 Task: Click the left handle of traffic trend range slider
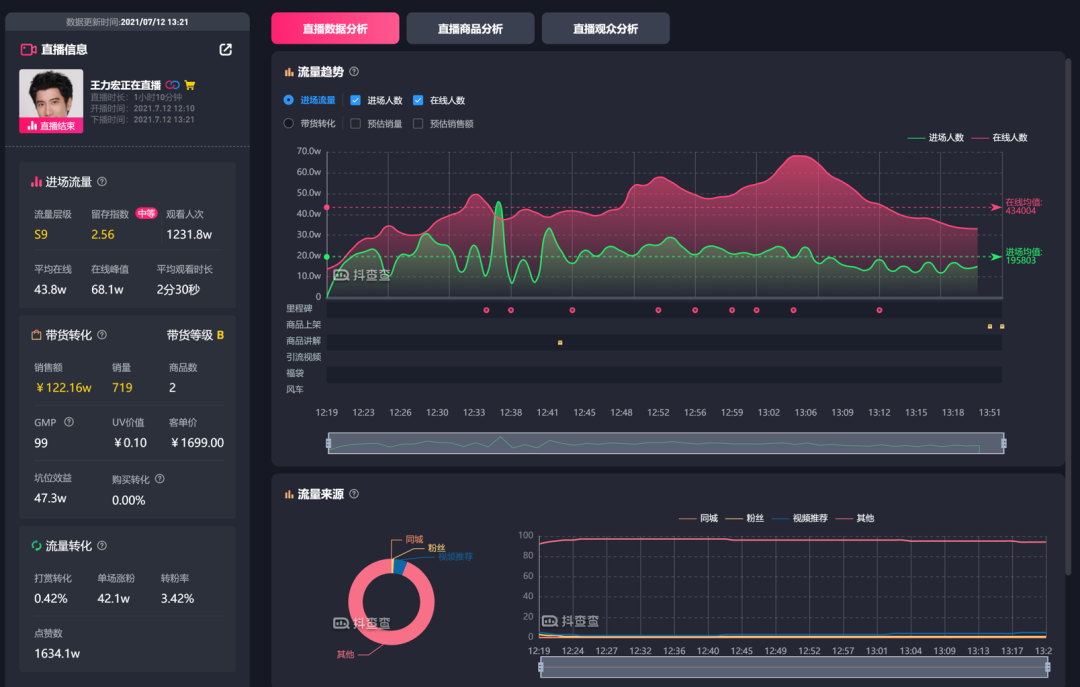tap(329, 443)
